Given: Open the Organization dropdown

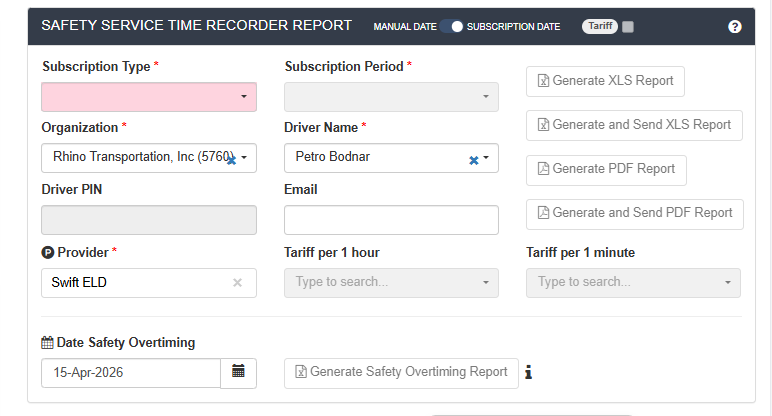Looking at the screenshot, I should 244,158.
